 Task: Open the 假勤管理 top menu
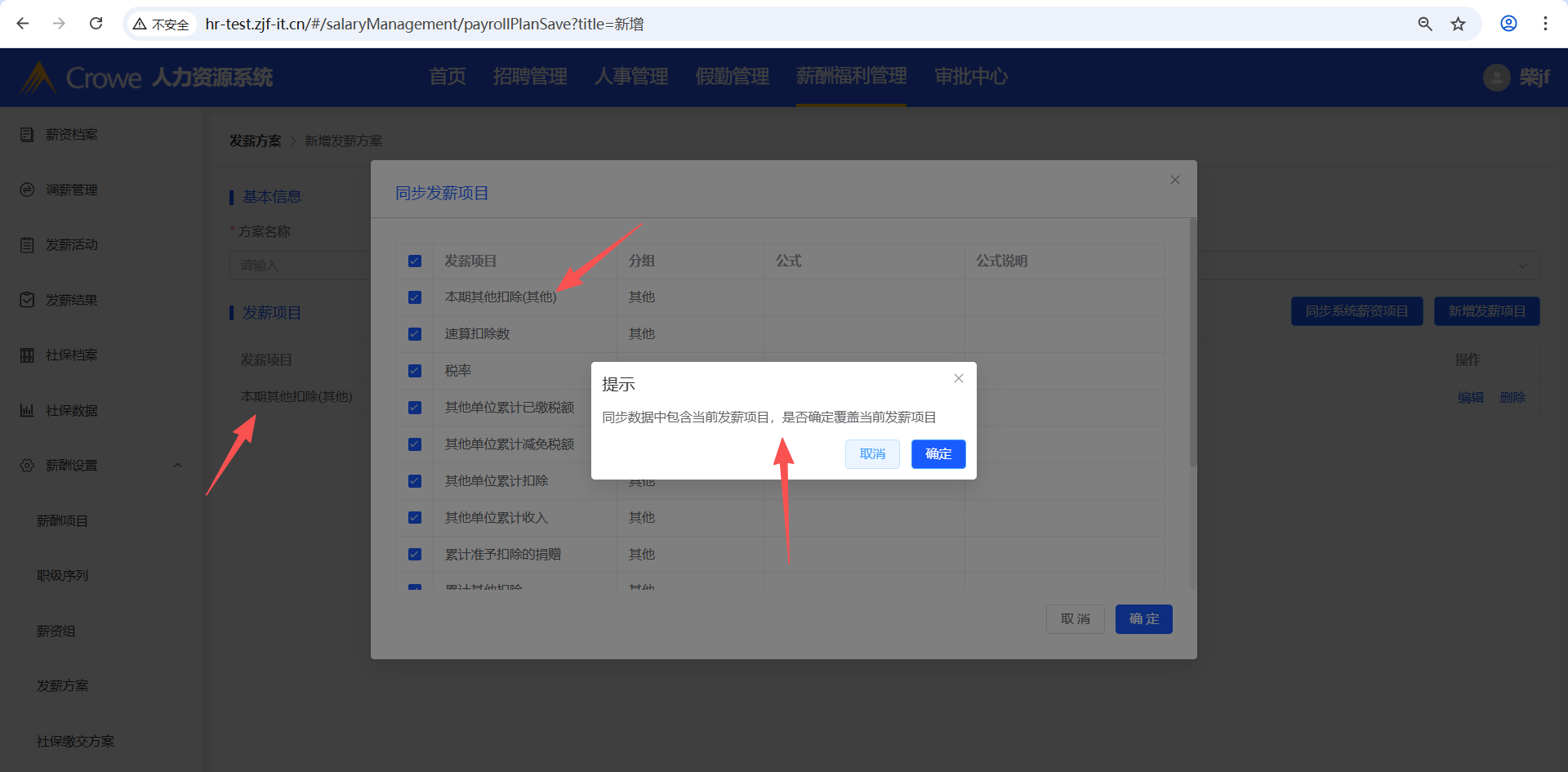[733, 77]
